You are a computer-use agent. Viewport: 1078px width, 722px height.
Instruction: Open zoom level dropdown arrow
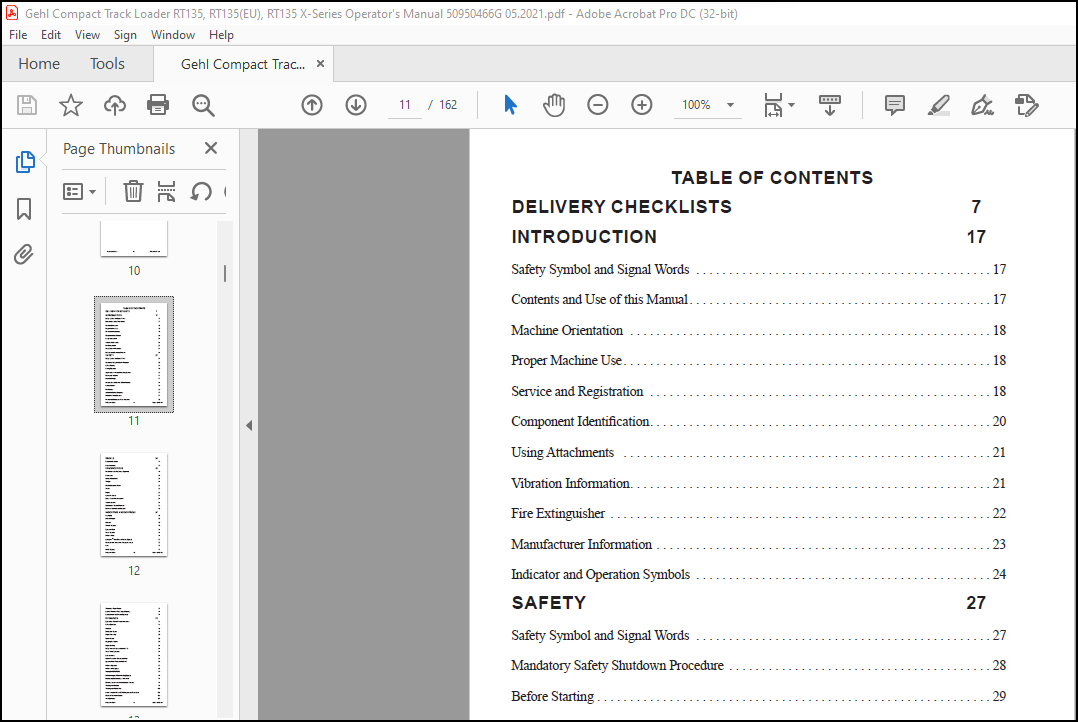coord(731,105)
